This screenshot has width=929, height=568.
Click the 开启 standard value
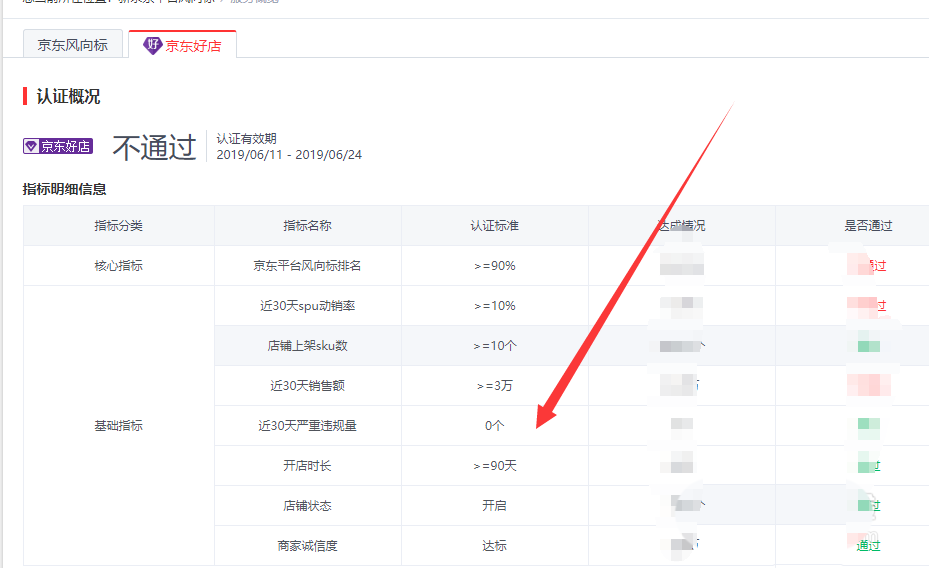point(494,506)
